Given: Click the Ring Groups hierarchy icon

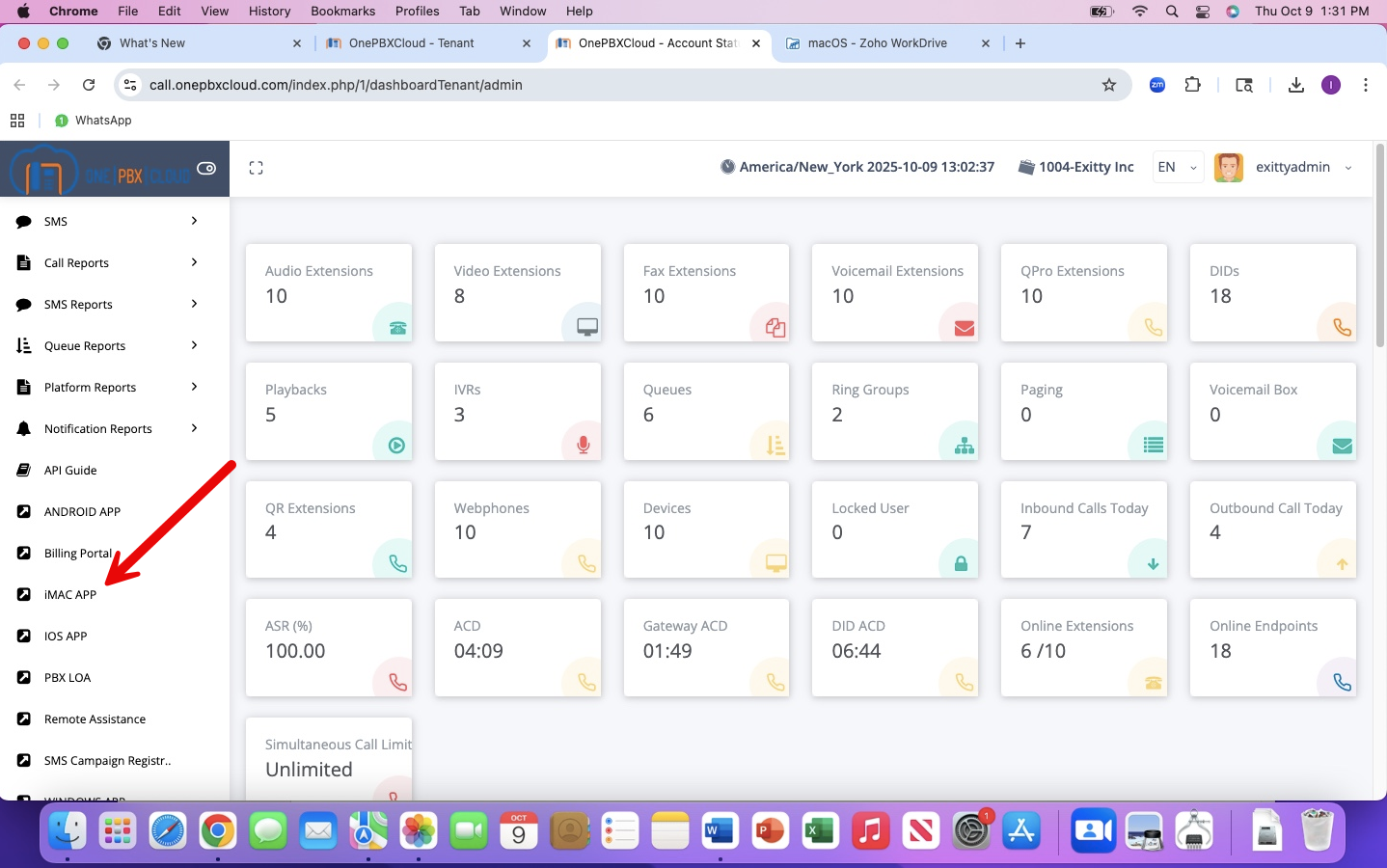Looking at the screenshot, I should coord(964,446).
